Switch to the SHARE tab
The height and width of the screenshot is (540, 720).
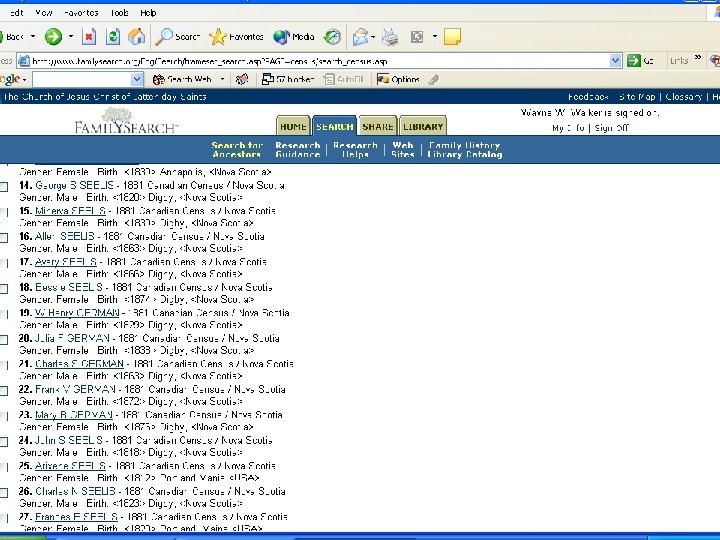(x=377, y=126)
